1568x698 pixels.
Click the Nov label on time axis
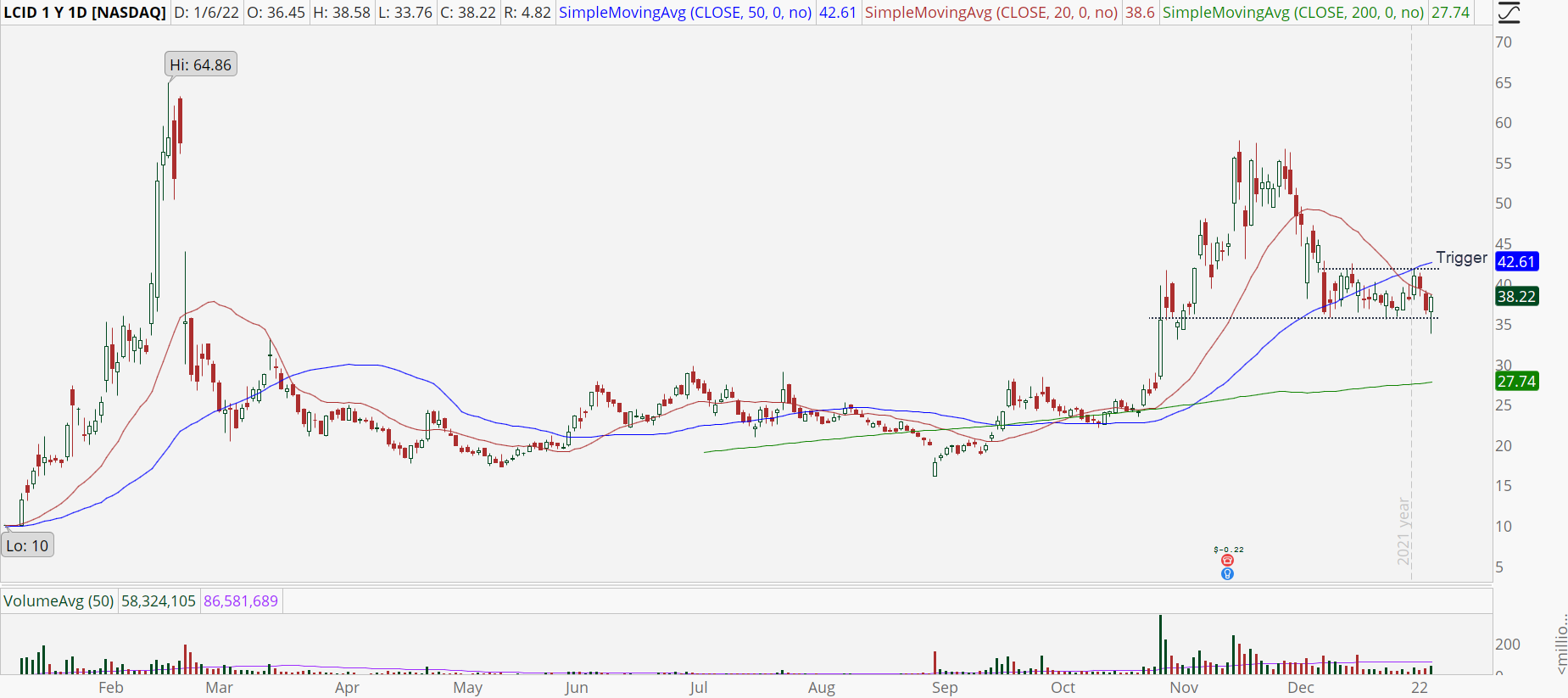click(1184, 688)
